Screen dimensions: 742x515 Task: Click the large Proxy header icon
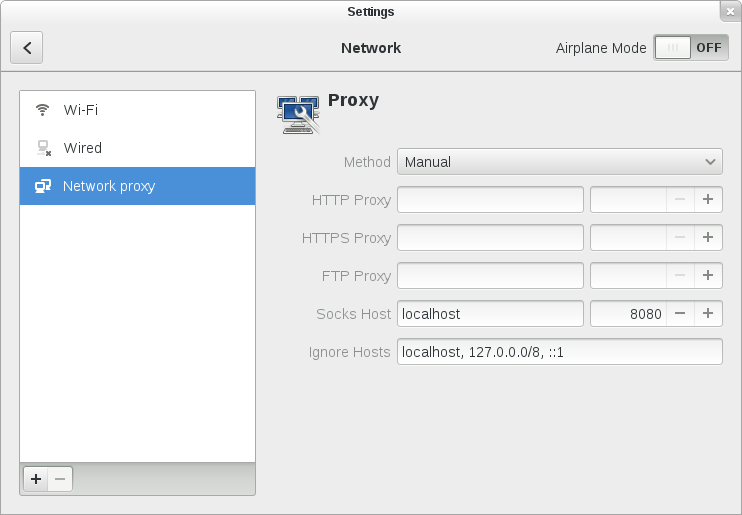pyautogui.click(x=298, y=114)
